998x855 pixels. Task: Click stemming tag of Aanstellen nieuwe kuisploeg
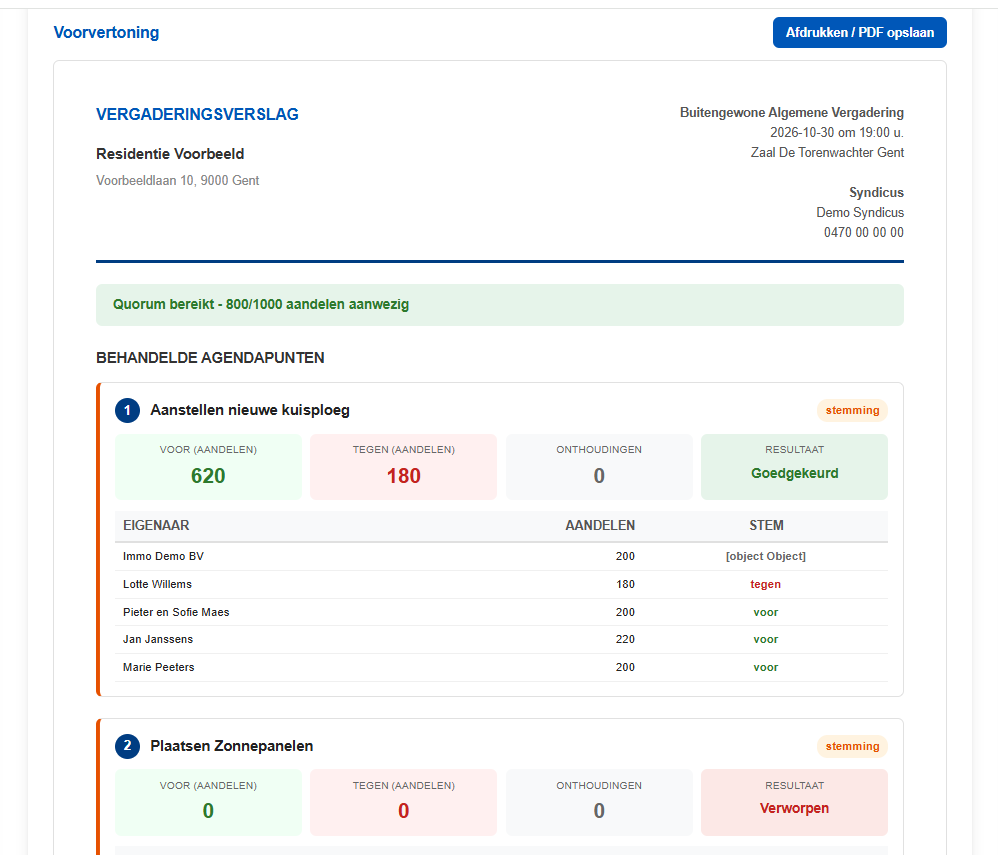point(852,411)
